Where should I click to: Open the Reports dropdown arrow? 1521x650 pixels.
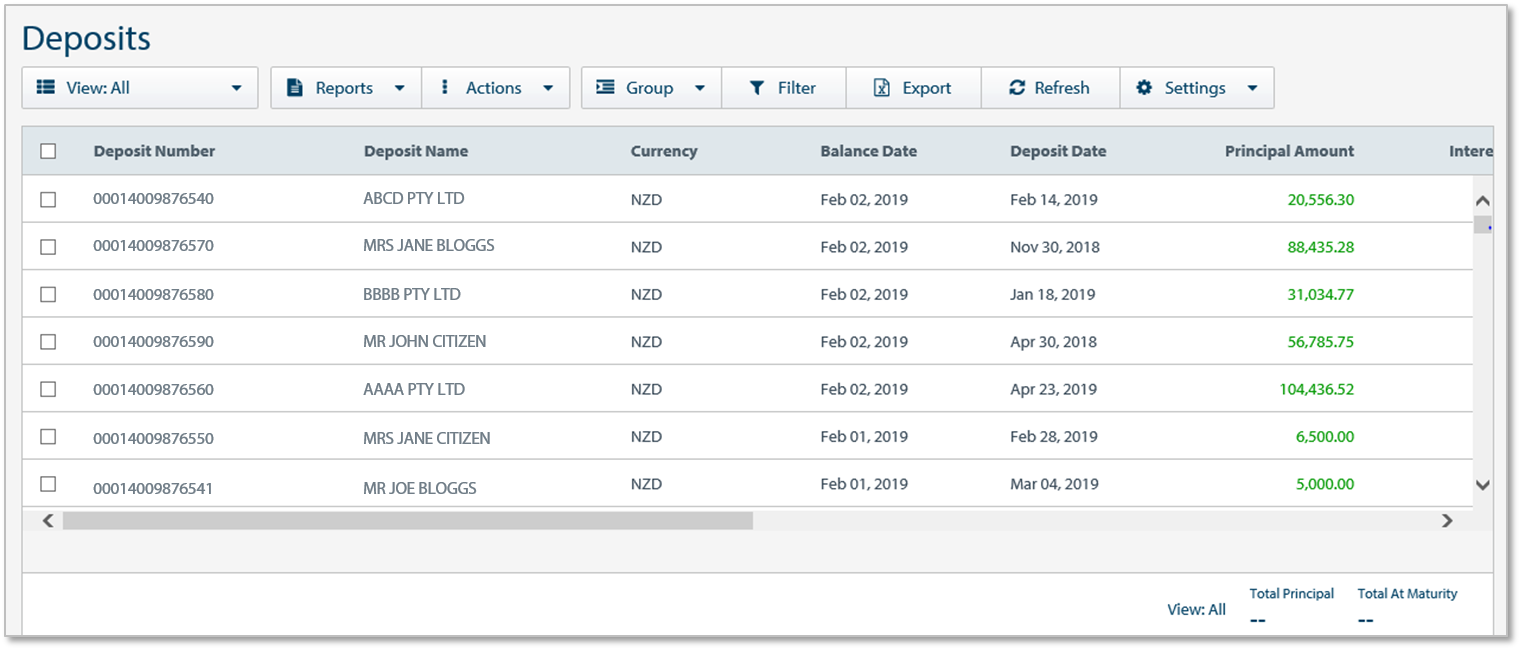[x=400, y=88]
